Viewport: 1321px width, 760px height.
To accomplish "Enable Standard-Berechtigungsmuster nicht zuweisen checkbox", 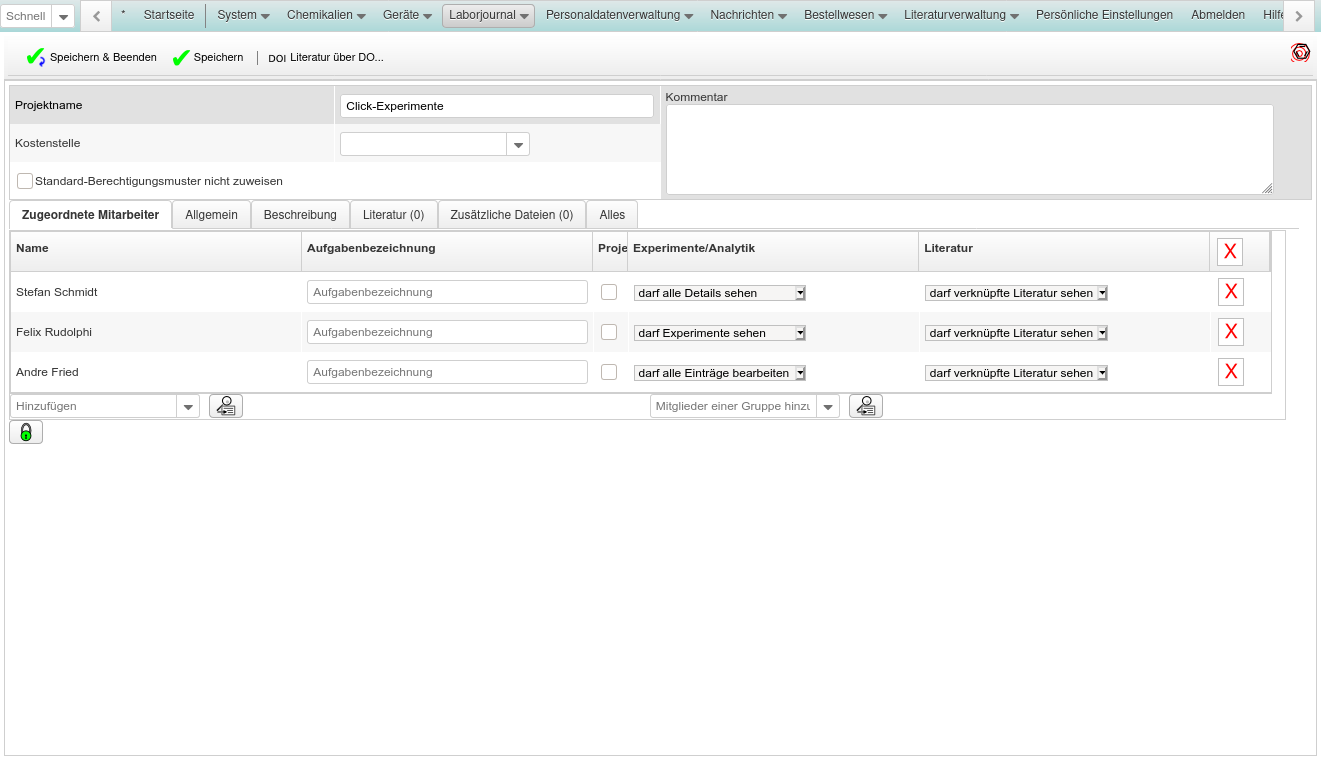I will point(25,181).
